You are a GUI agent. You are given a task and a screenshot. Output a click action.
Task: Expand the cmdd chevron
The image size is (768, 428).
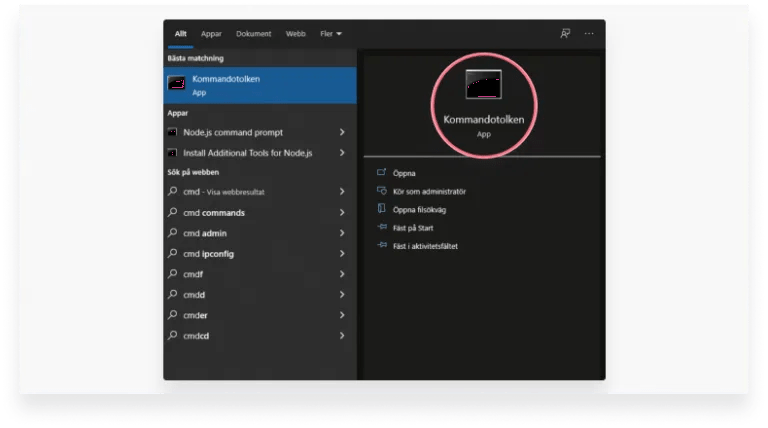(342, 295)
